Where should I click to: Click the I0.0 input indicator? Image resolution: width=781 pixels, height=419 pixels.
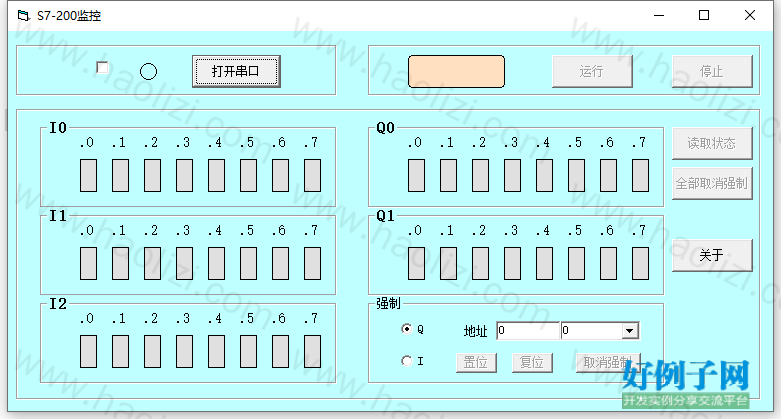point(88,175)
